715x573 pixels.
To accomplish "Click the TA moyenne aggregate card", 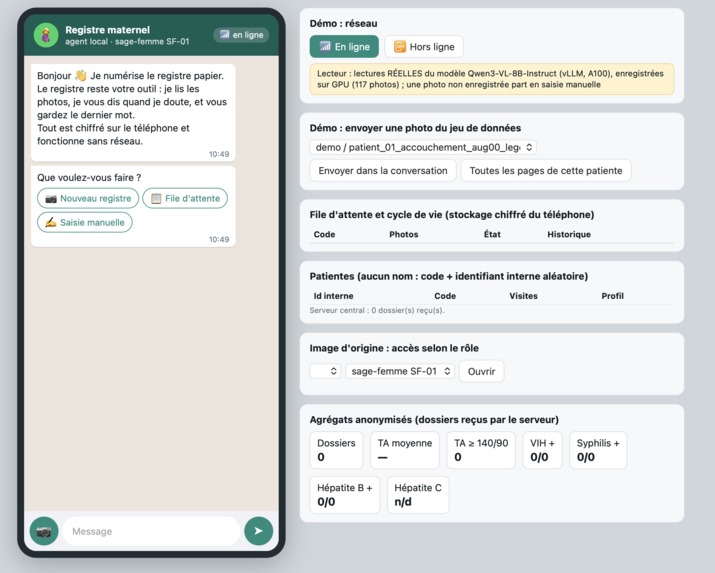I will click(405, 450).
